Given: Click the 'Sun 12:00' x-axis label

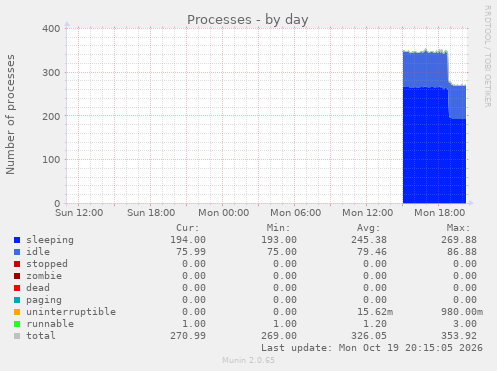Looking at the screenshot, I should point(79,213).
